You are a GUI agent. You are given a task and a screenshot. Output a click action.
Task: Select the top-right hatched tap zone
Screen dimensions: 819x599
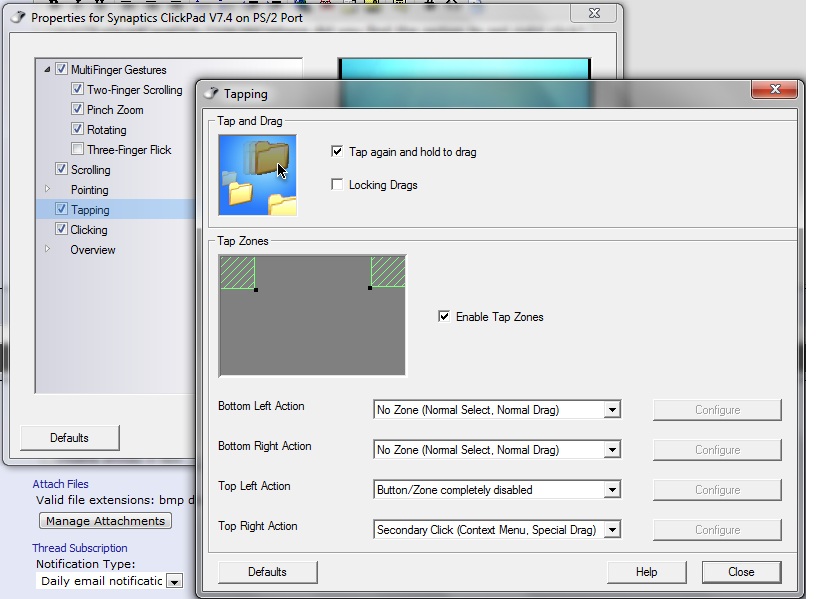tap(388, 272)
